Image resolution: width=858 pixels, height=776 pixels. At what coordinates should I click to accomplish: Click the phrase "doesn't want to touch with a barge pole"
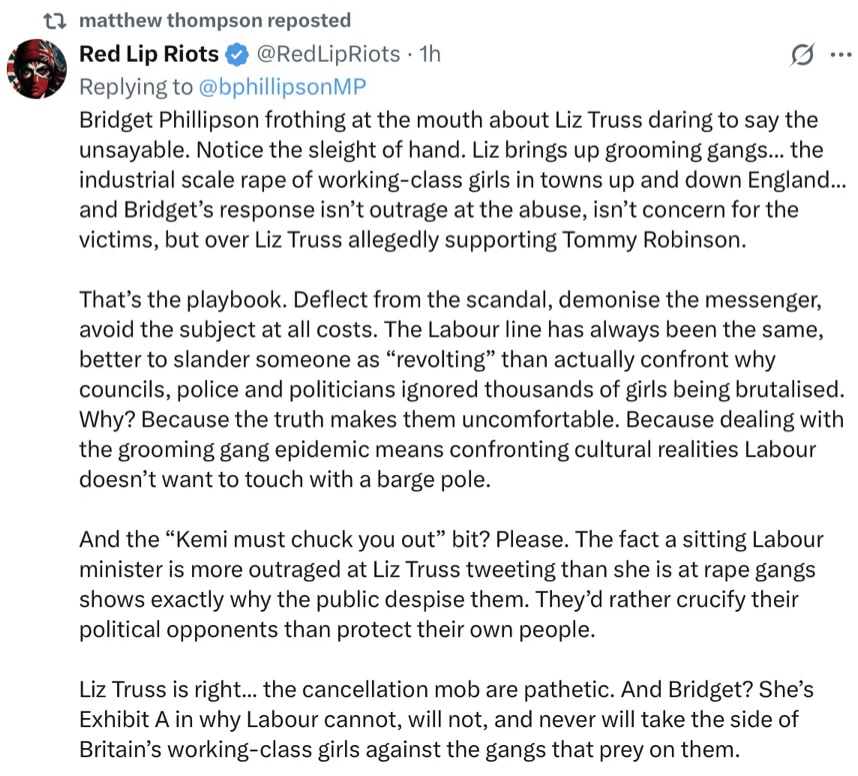click(x=285, y=479)
